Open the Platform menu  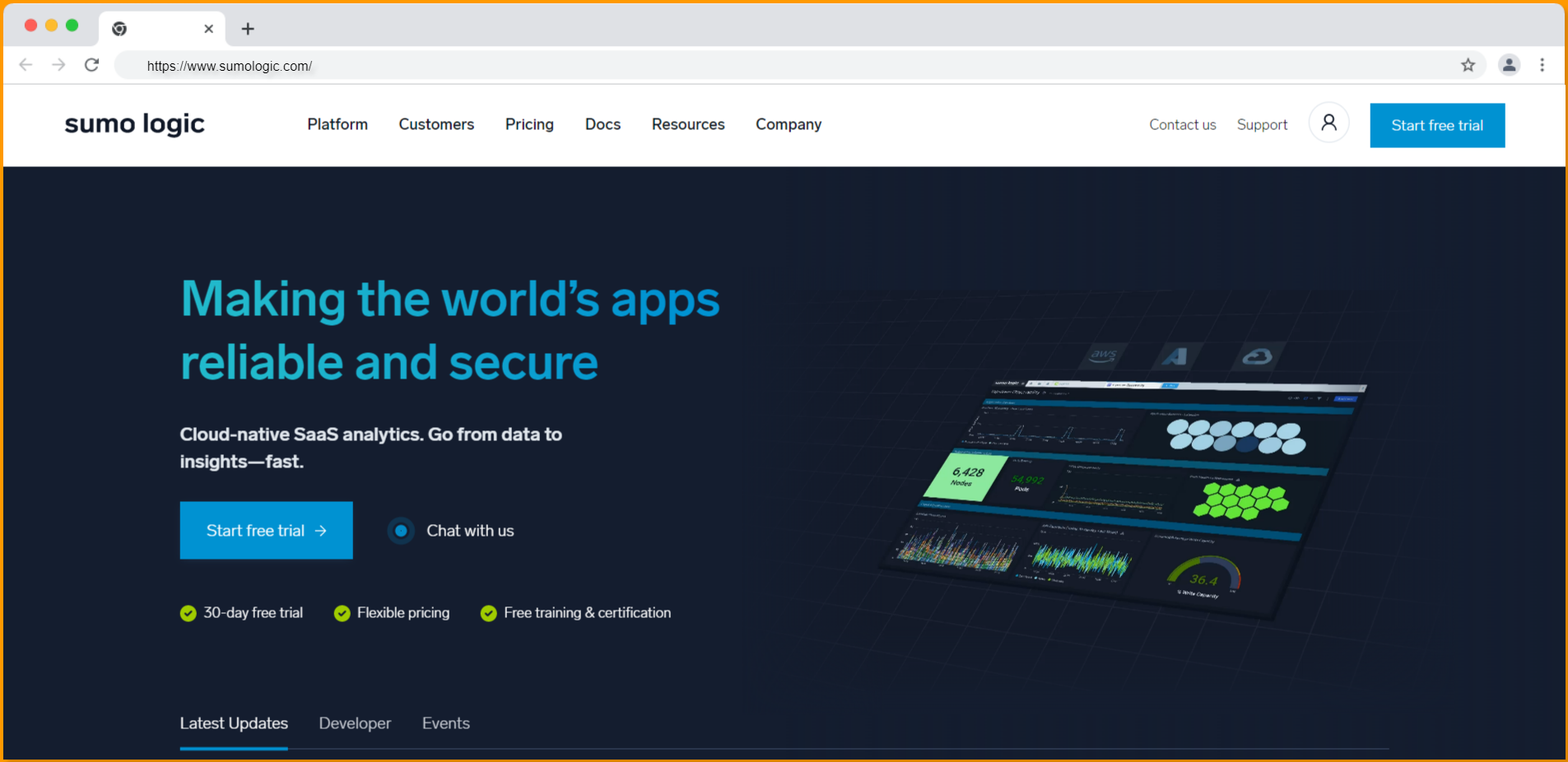pos(337,124)
